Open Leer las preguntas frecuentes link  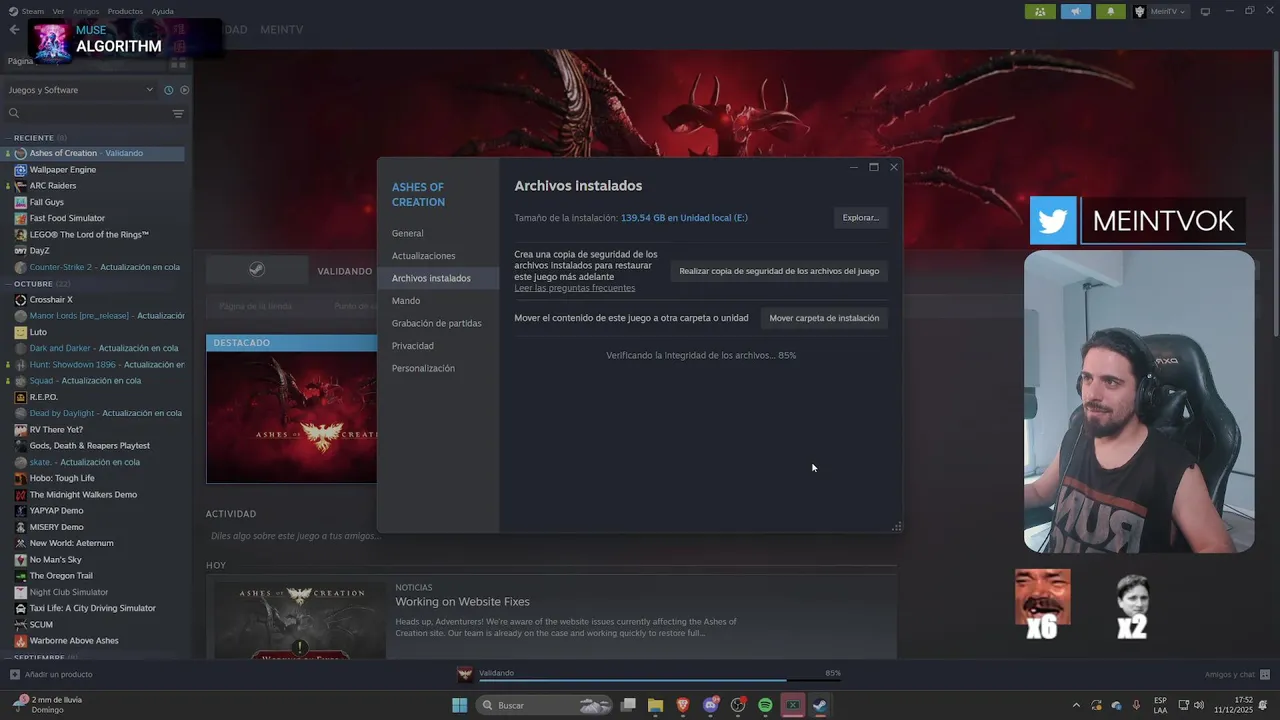pos(574,288)
